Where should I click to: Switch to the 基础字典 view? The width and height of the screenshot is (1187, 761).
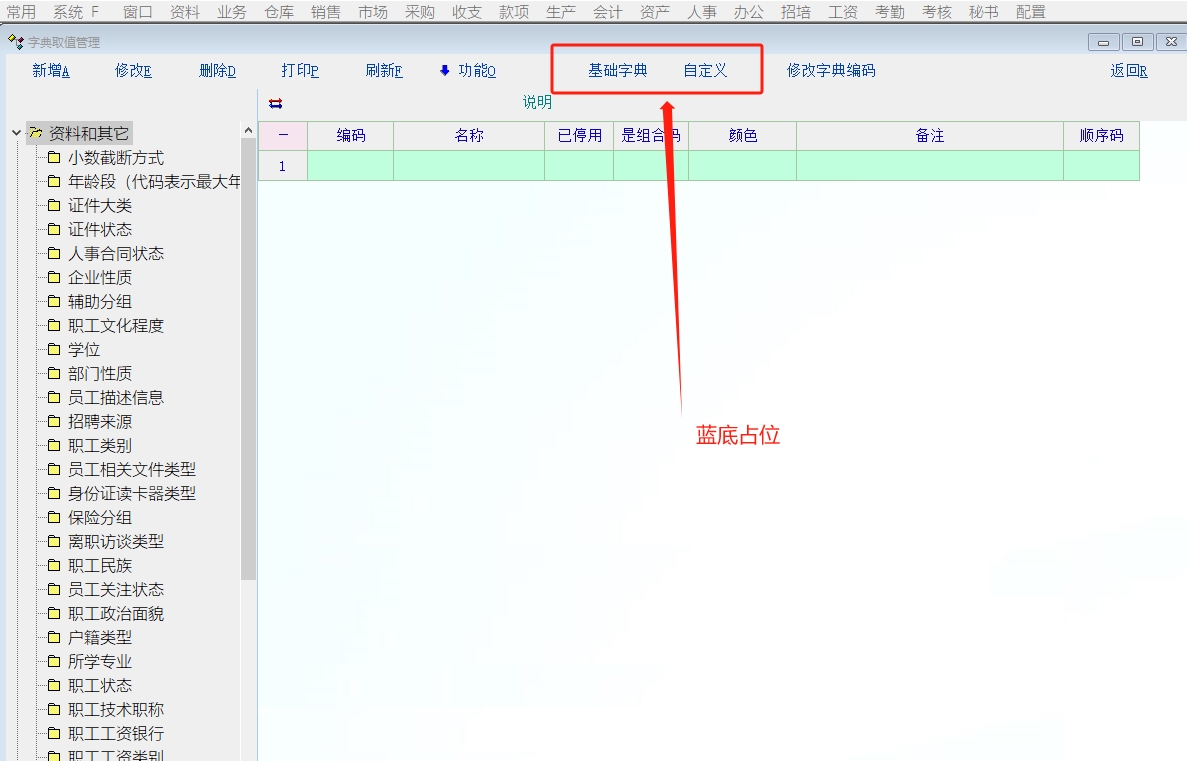[x=617, y=71]
